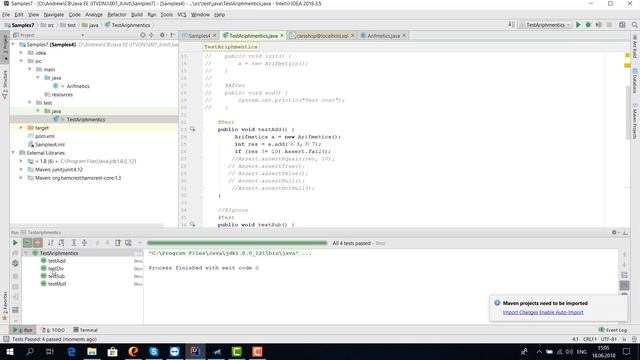Click the Enable Auto-Import link
640x360 pixels.
pyautogui.click(x=561, y=312)
